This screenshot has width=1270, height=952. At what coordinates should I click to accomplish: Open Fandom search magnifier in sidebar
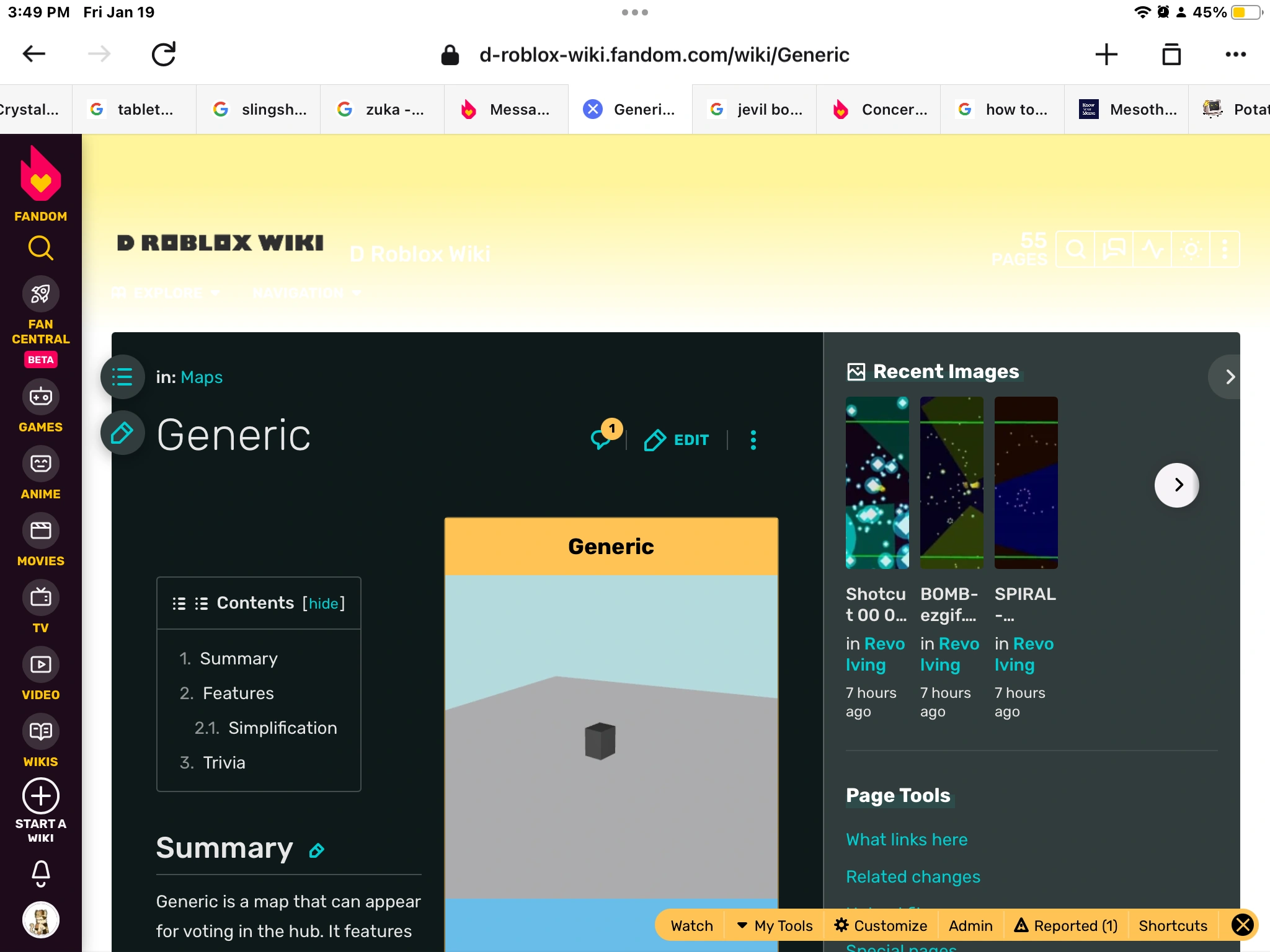40,248
